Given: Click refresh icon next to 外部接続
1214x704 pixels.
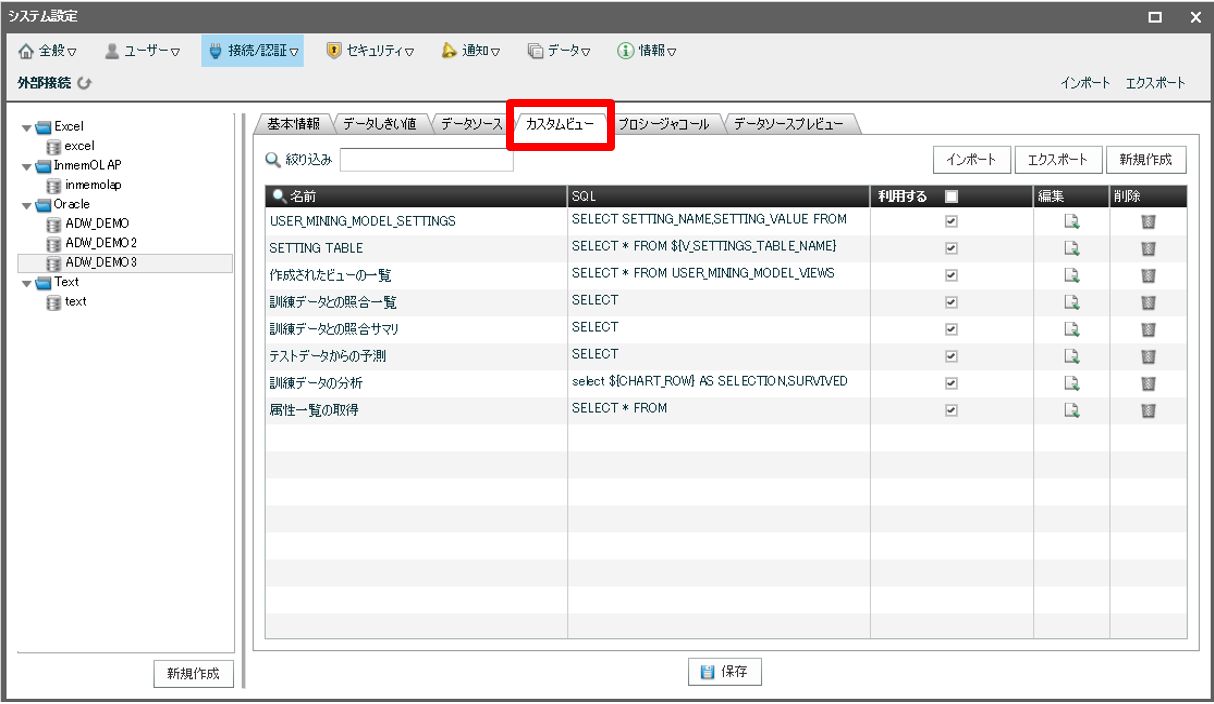Looking at the screenshot, I should [x=85, y=84].
